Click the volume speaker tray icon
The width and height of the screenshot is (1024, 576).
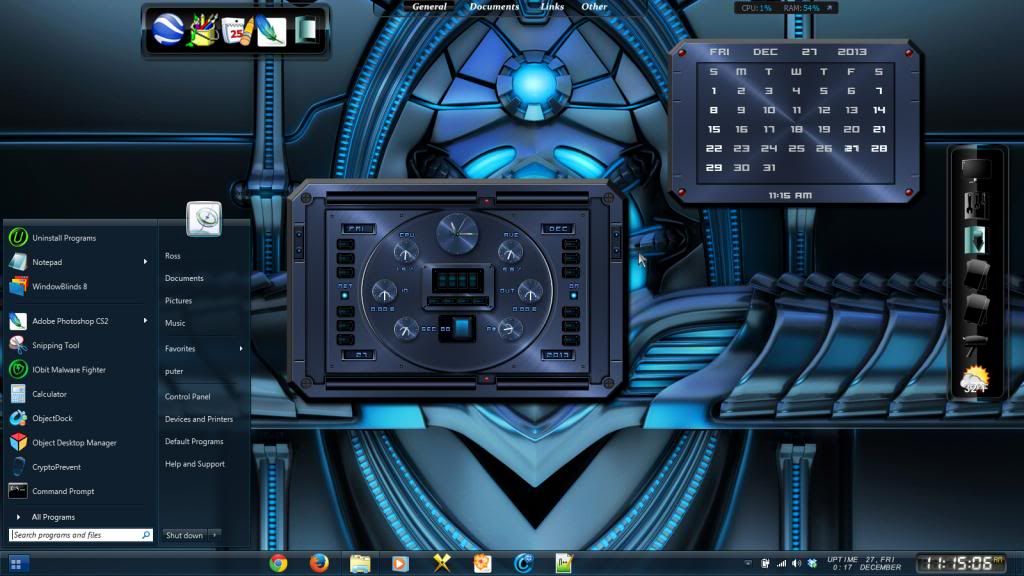coord(796,563)
